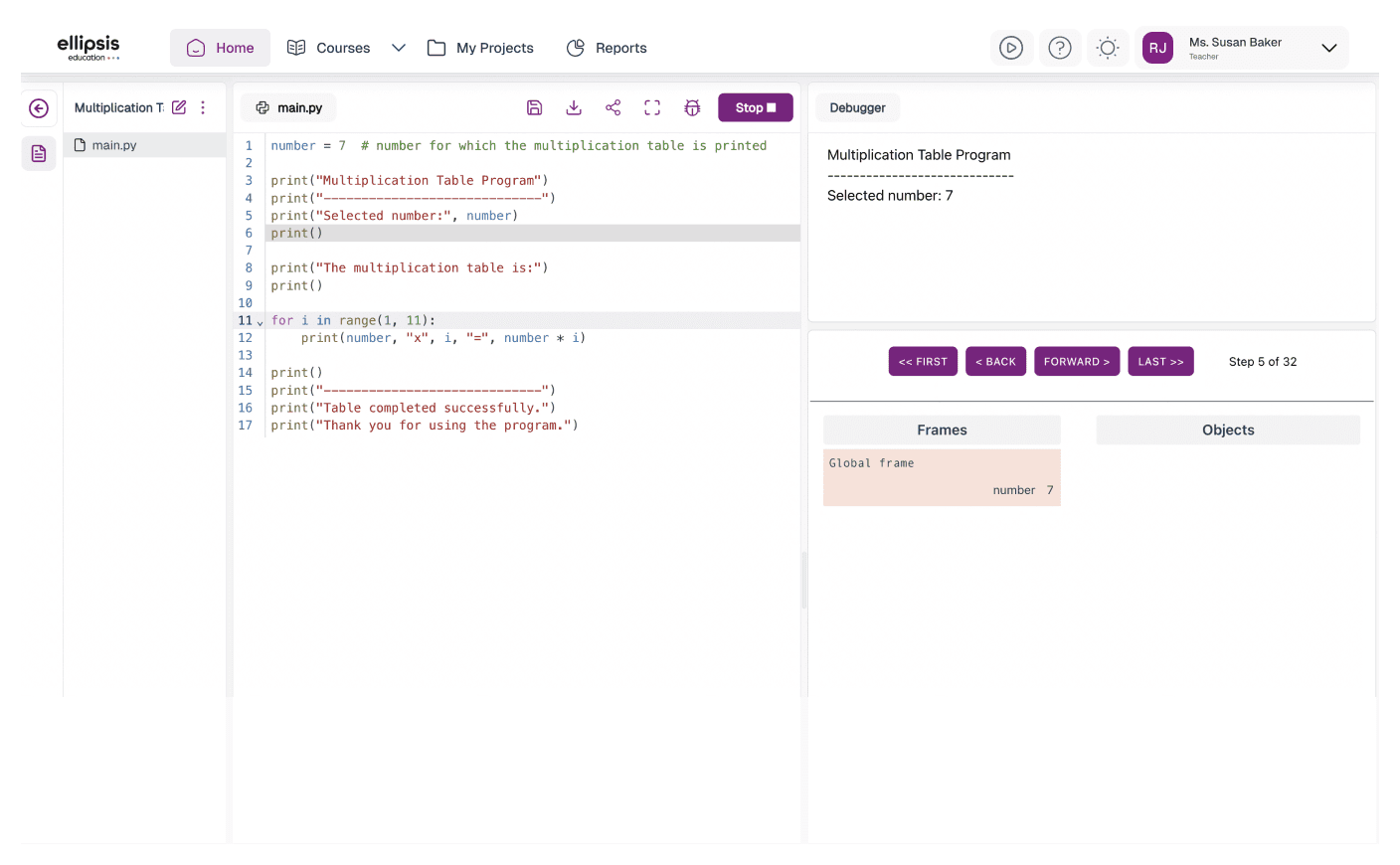Collapse the for loop fold arrow on line 11
This screenshot has width=1400, height=865.
point(261,322)
